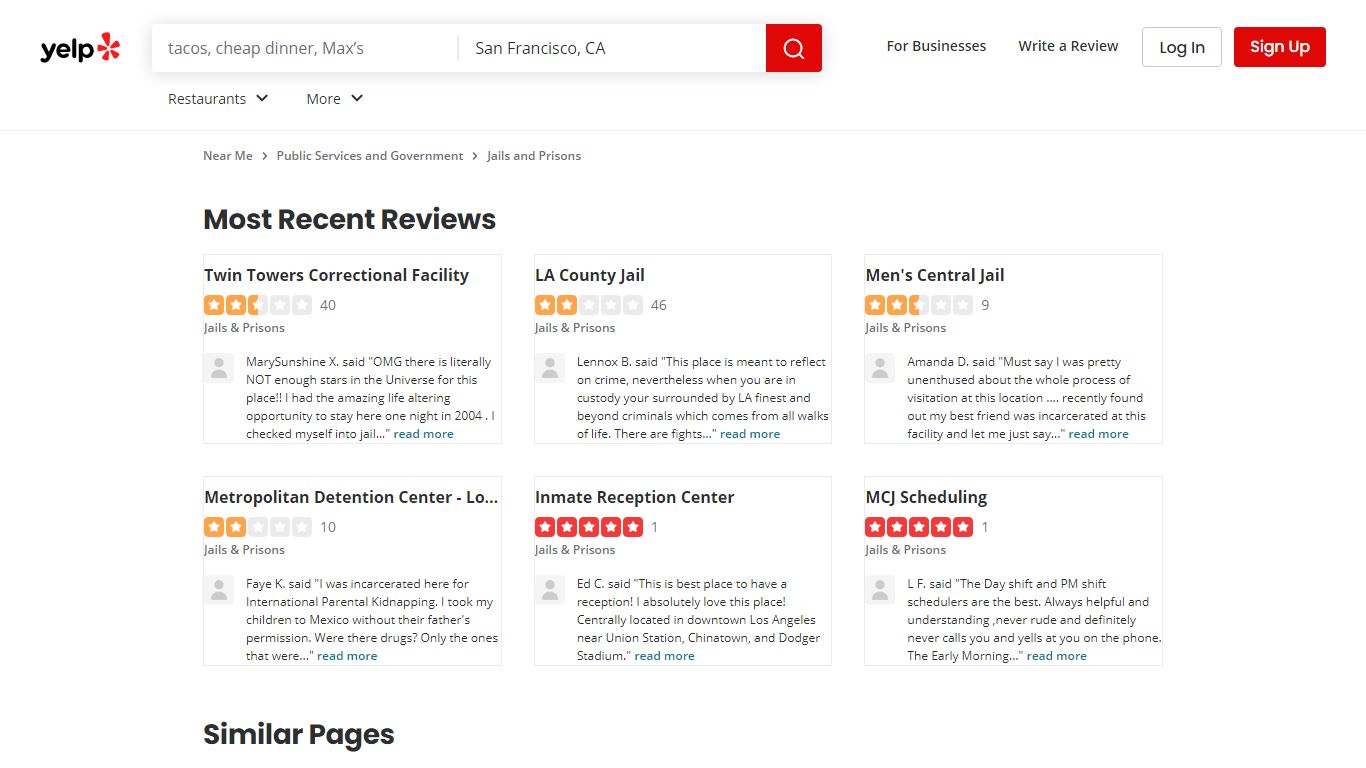Click Twin Towers Correctional Facility star rating
The height and width of the screenshot is (768, 1366).
coord(258,305)
